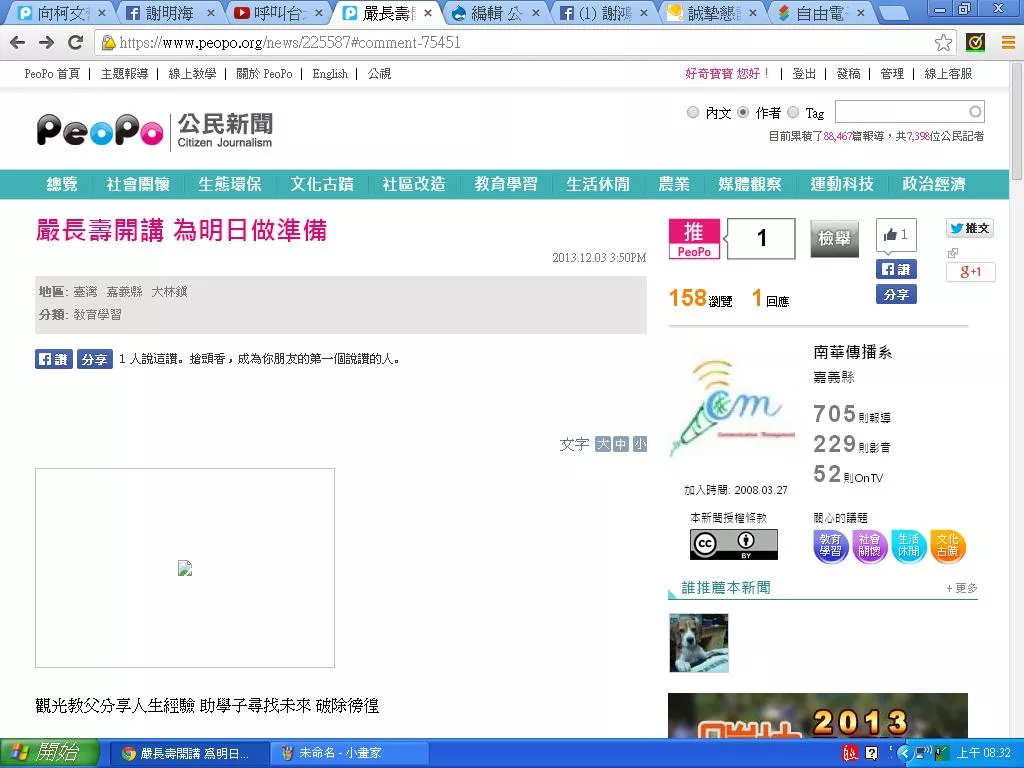The height and width of the screenshot is (768, 1024).
Task: Set font size to medium (中)
Action: click(620, 444)
